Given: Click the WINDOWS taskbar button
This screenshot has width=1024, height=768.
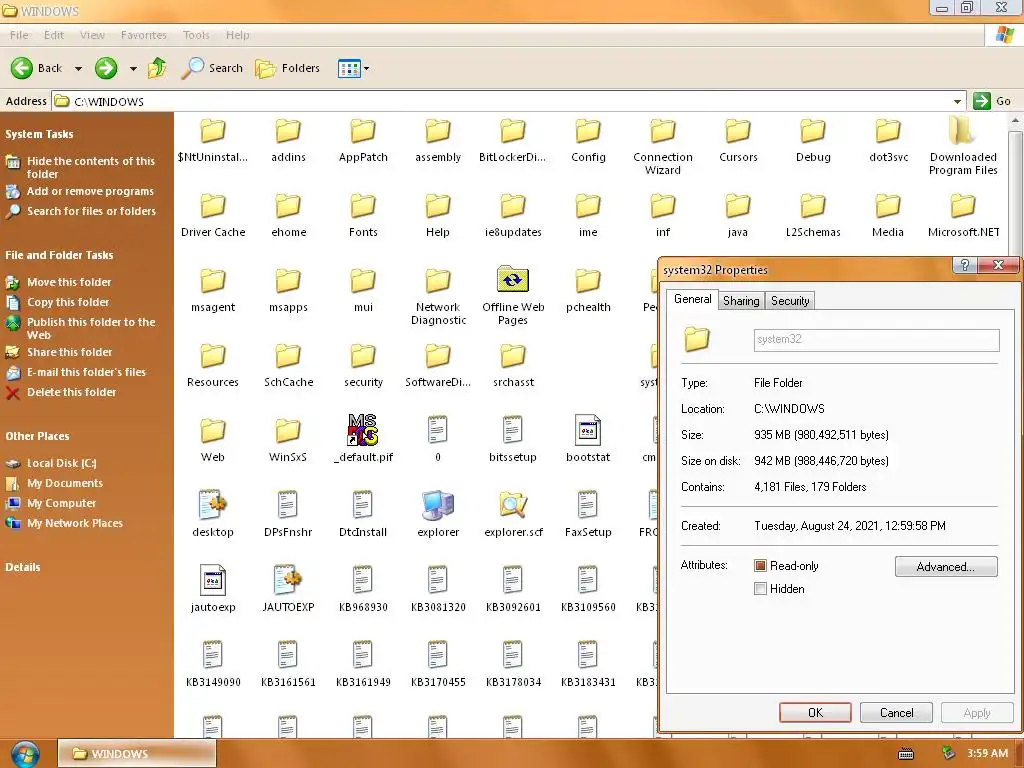Looking at the screenshot, I should tap(137, 754).
